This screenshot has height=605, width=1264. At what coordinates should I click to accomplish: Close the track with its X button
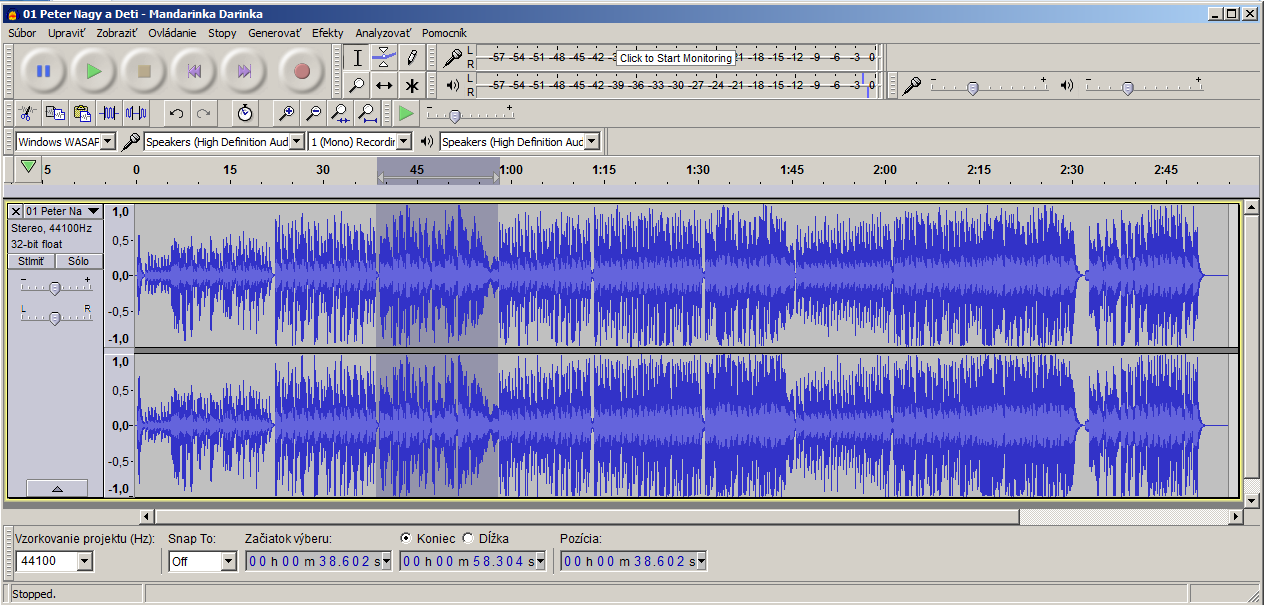pyautogui.click(x=16, y=211)
